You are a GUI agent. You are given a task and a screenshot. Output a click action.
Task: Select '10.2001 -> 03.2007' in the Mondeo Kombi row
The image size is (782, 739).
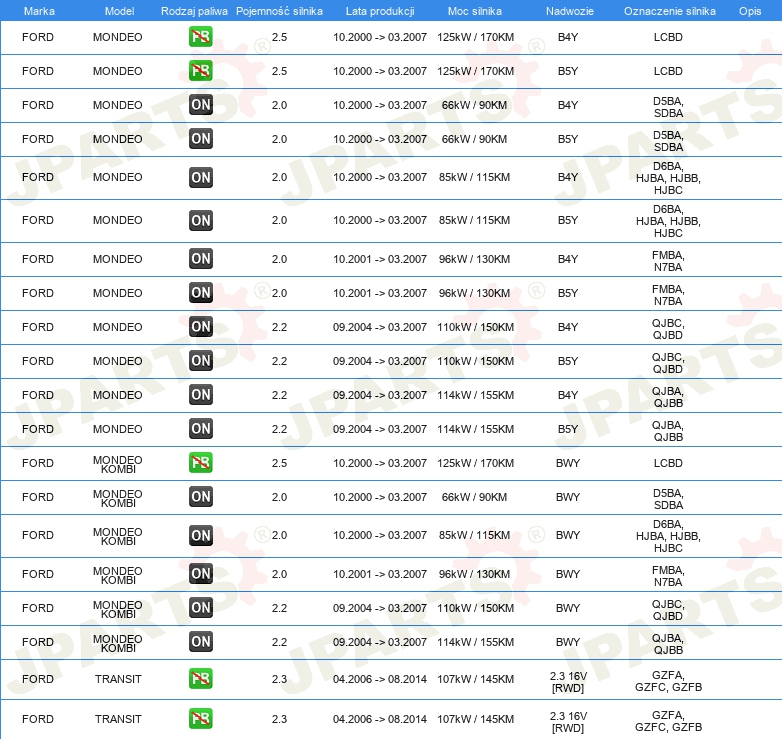click(380, 574)
